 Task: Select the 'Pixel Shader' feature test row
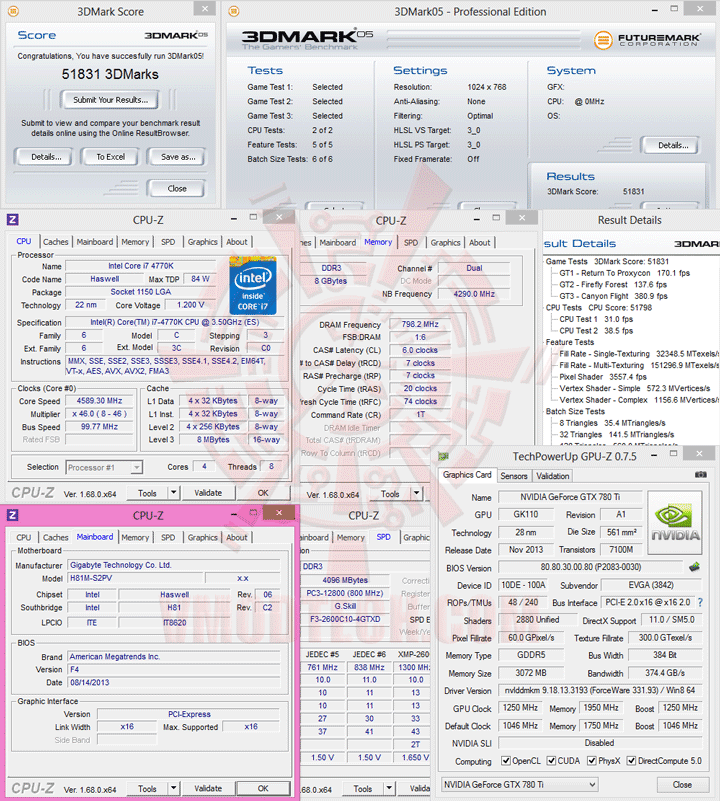[602, 376]
